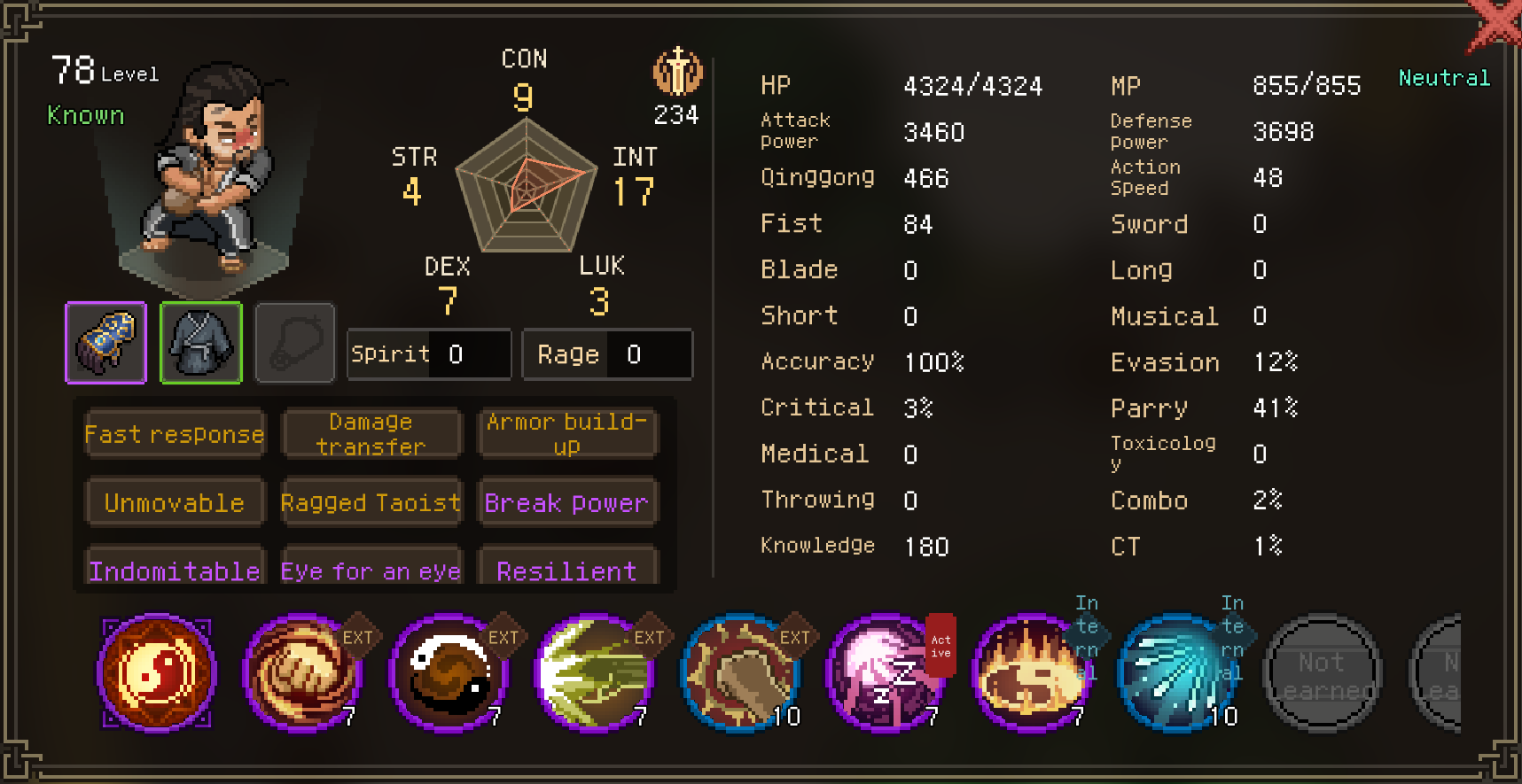Click the blue burst Internal skill
The image size is (1522, 784).
tap(1176, 672)
